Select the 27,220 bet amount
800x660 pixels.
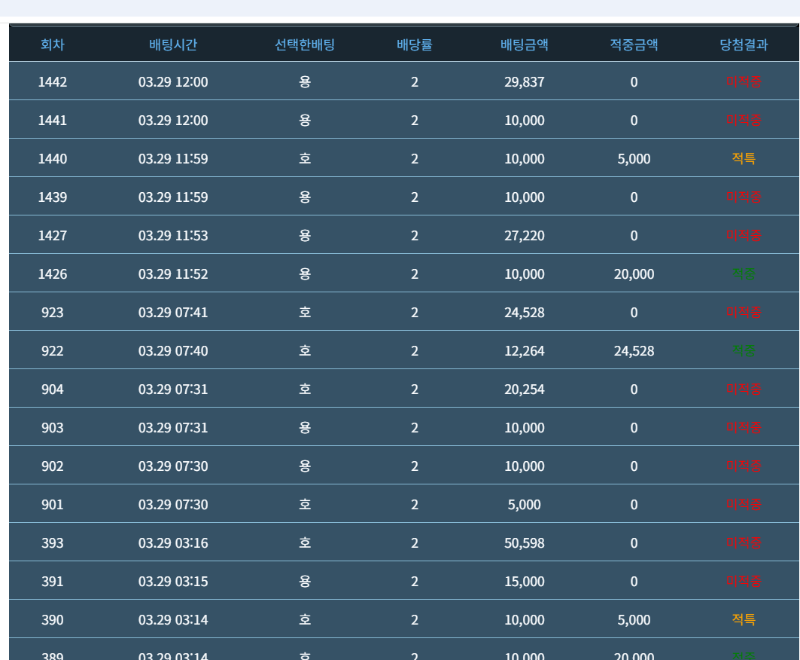point(524,236)
